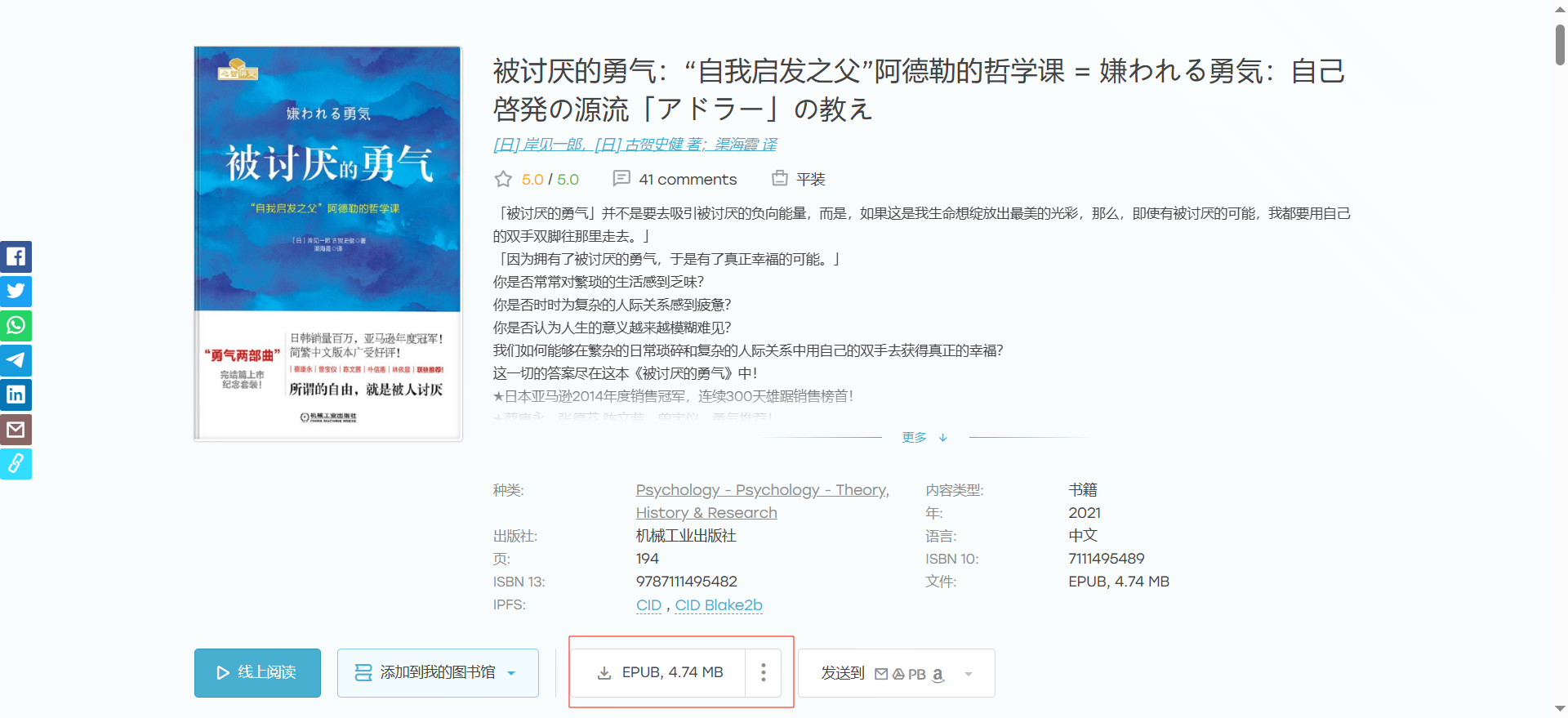Open the 添加到我的图书馆 dropdown
Viewport: 1568px width, 718px height.
[438, 672]
